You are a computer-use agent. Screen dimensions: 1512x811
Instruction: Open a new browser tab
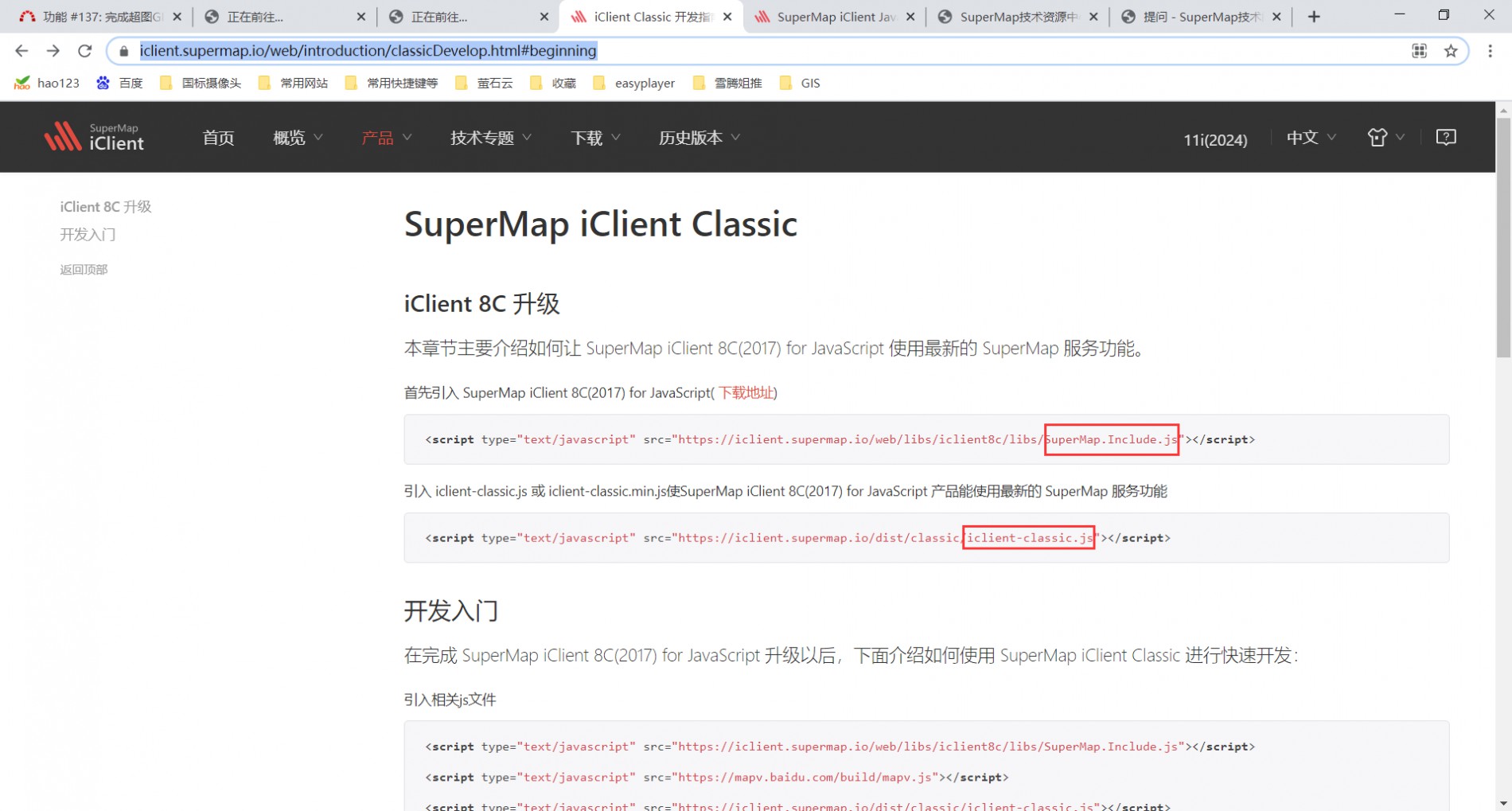pyautogui.click(x=1314, y=17)
